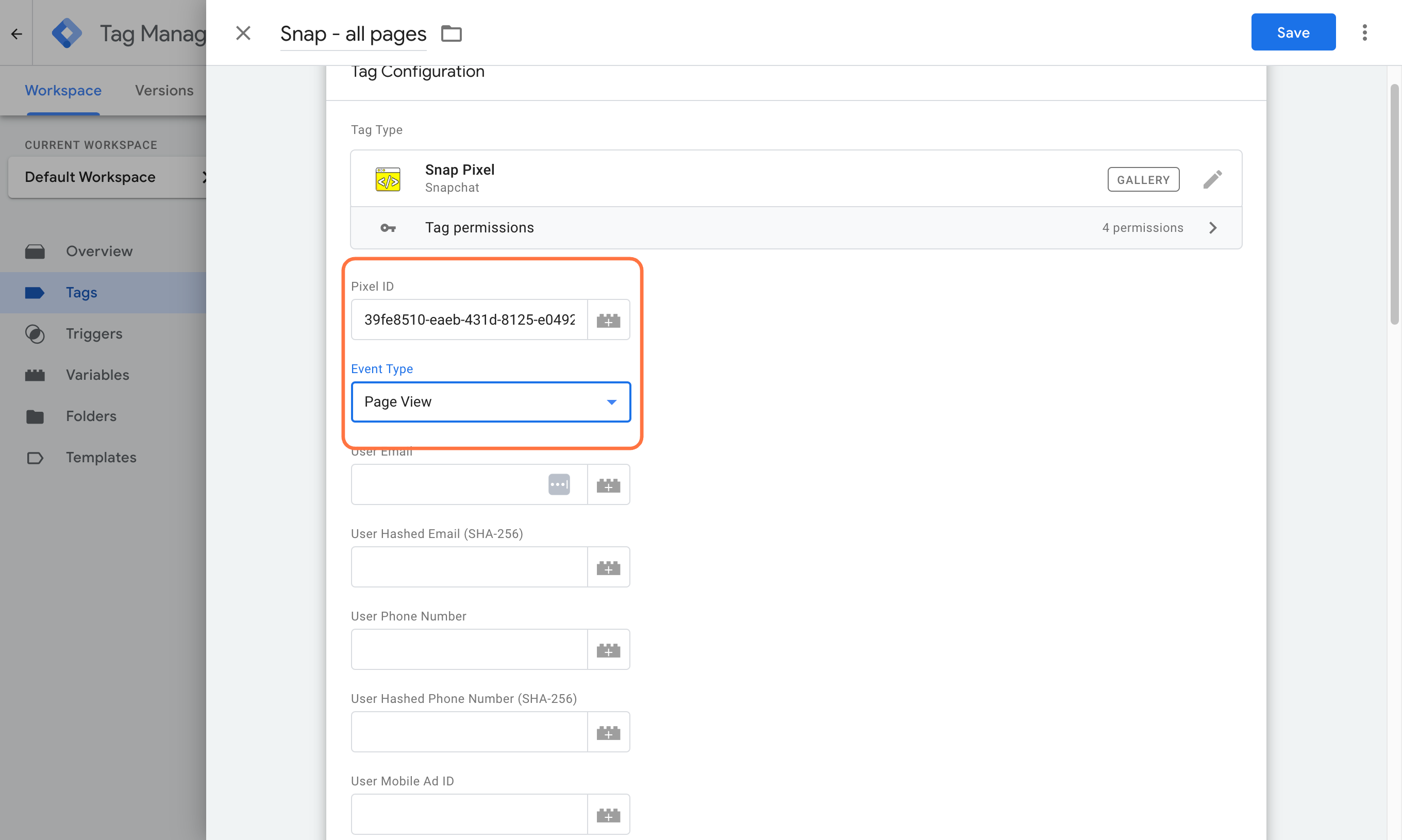Image resolution: width=1402 pixels, height=840 pixels.
Task: Open the three-dot more options menu
Action: (1365, 33)
